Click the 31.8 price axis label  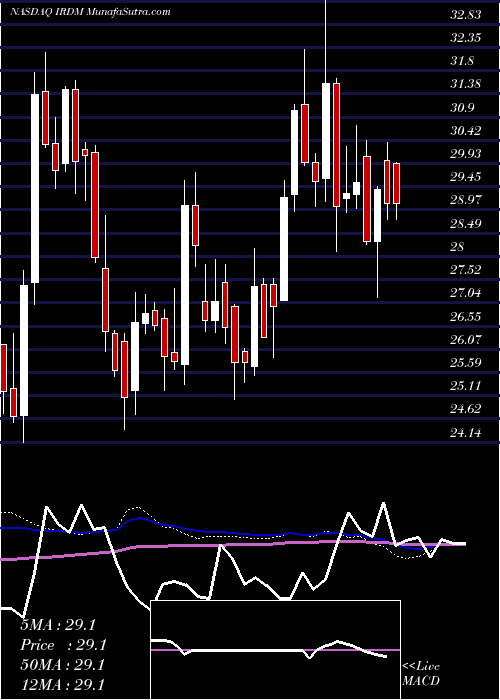coord(462,61)
